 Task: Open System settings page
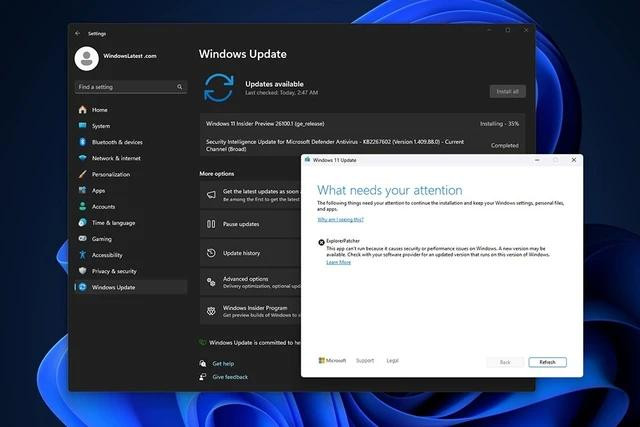[x=131, y=126]
